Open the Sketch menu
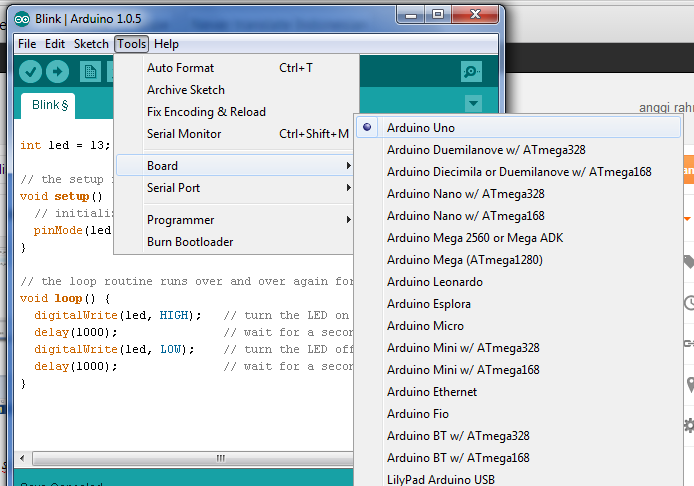The width and height of the screenshot is (694, 486). 91,44
